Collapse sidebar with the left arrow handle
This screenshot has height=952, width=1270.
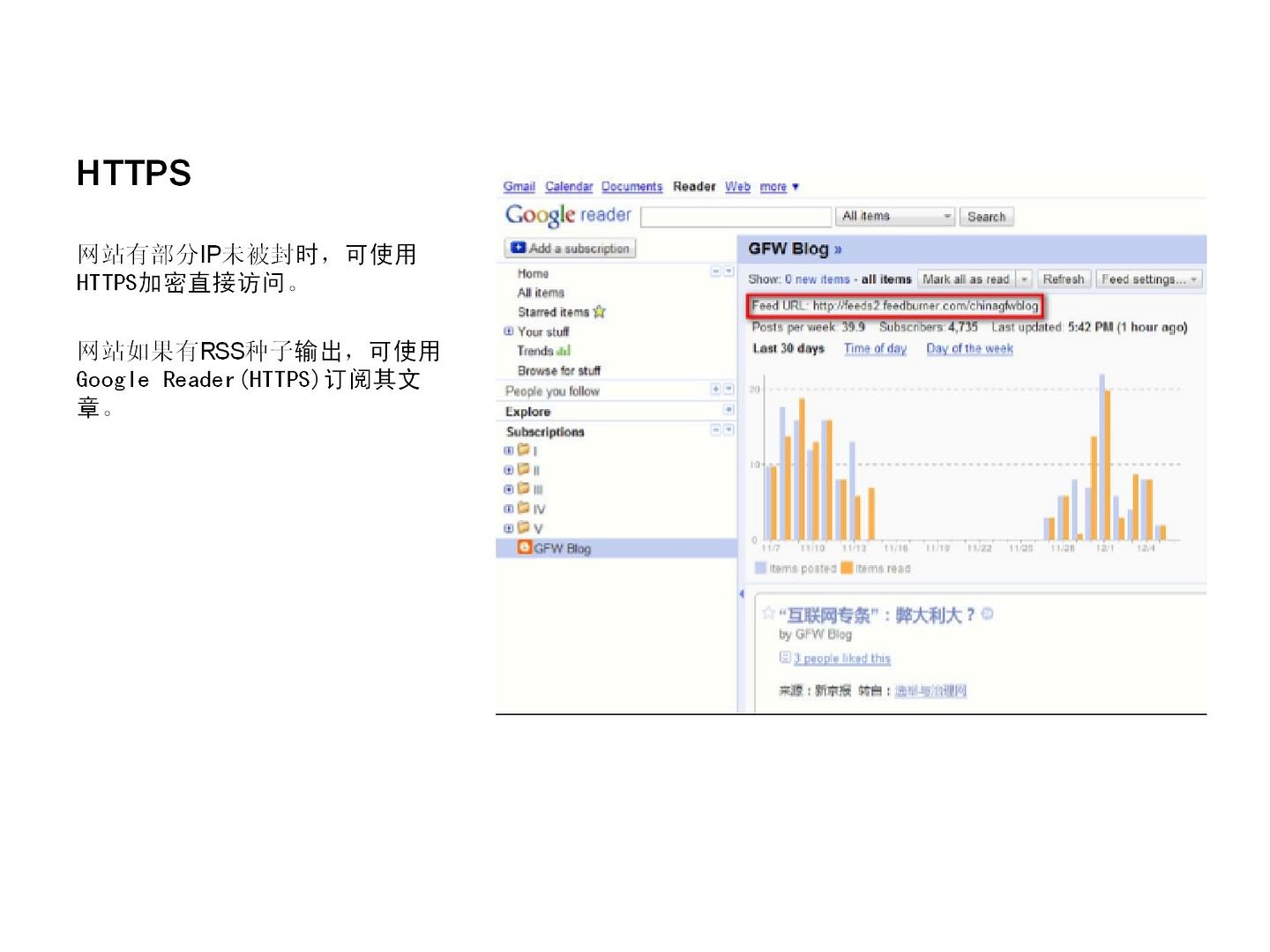point(742,594)
